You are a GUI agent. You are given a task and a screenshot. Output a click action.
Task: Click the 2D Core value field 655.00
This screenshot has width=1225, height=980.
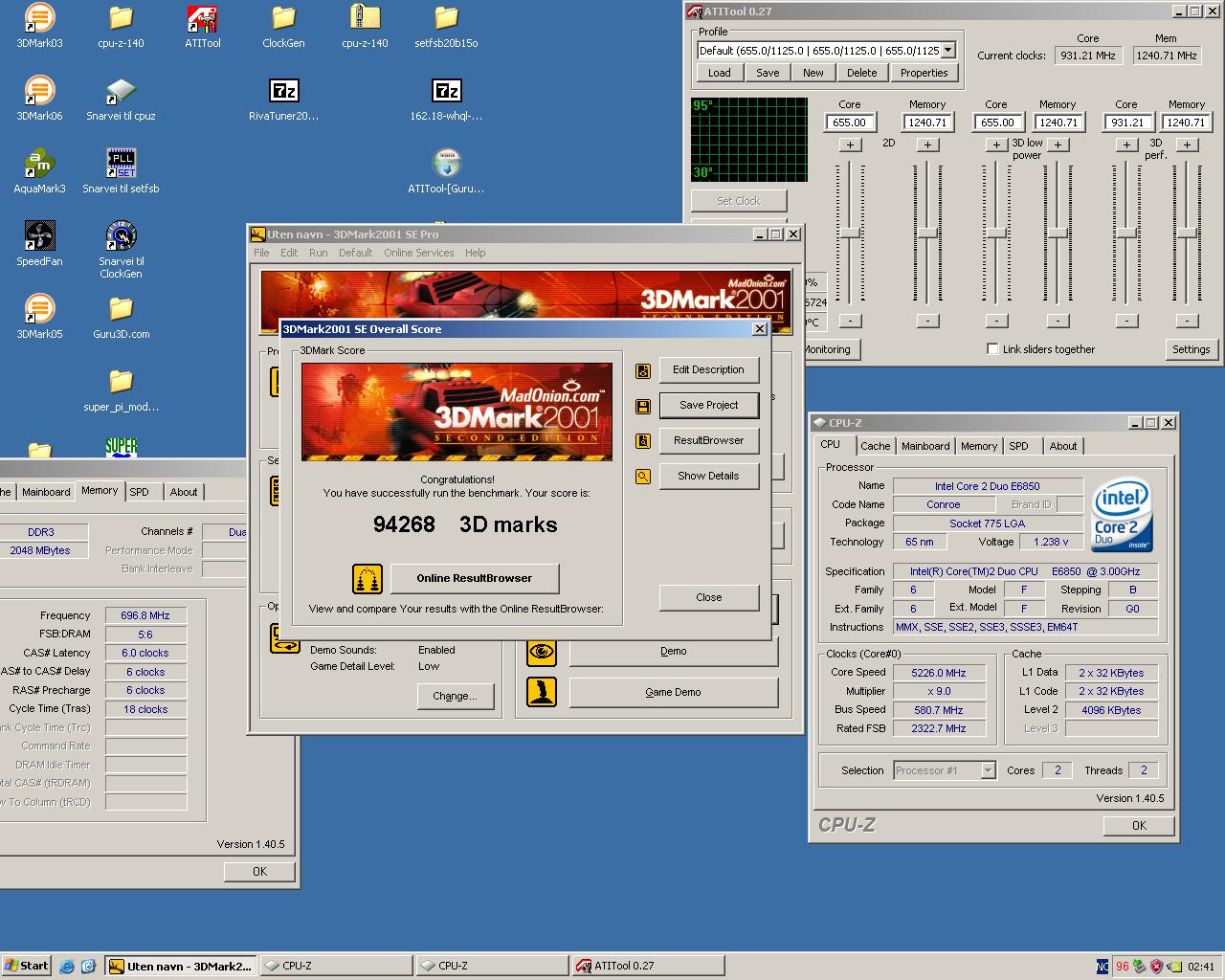pyautogui.click(x=849, y=122)
